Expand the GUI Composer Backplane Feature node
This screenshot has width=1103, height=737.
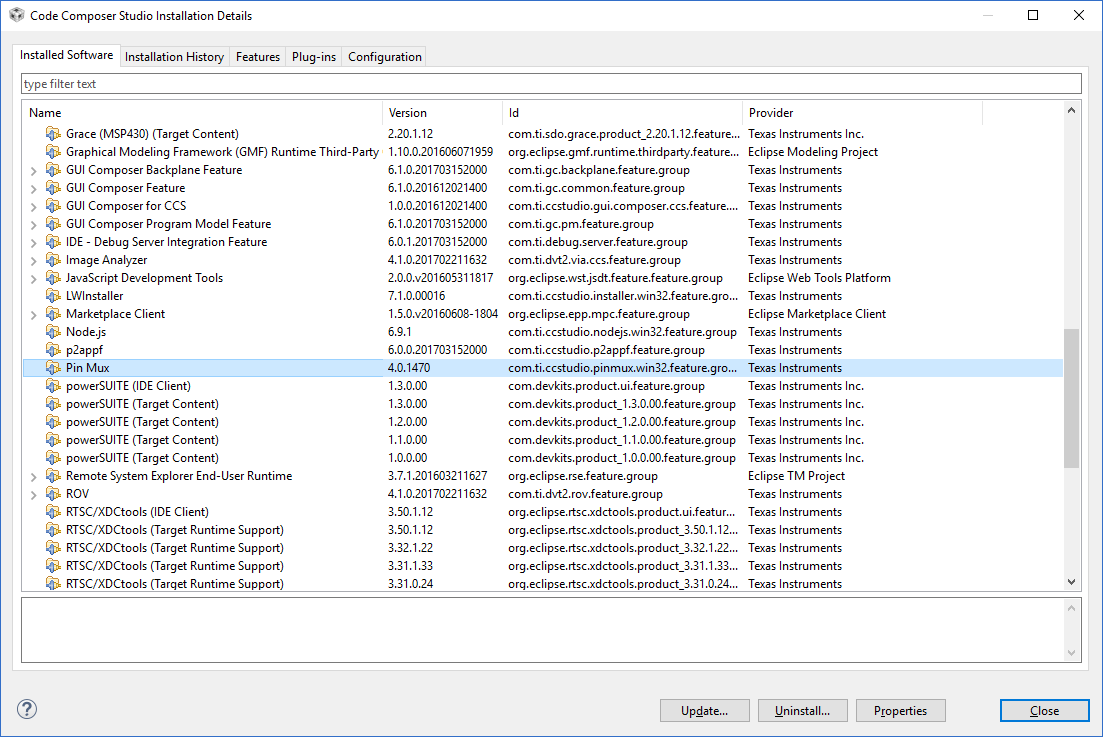pyautogui.click(x=33, y=170)
